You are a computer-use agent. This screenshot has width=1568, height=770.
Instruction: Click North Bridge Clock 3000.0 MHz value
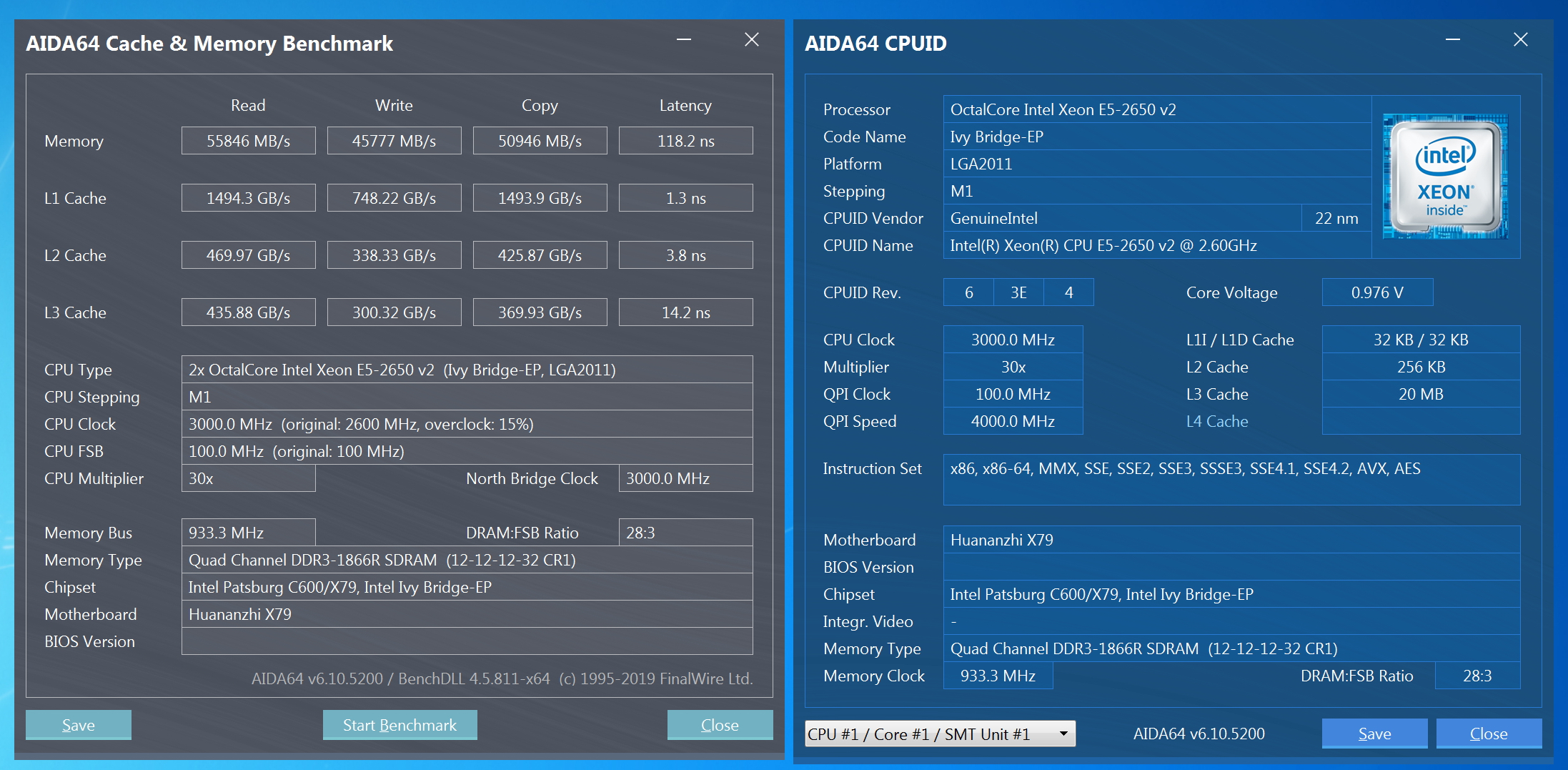(x=686, y=478)
